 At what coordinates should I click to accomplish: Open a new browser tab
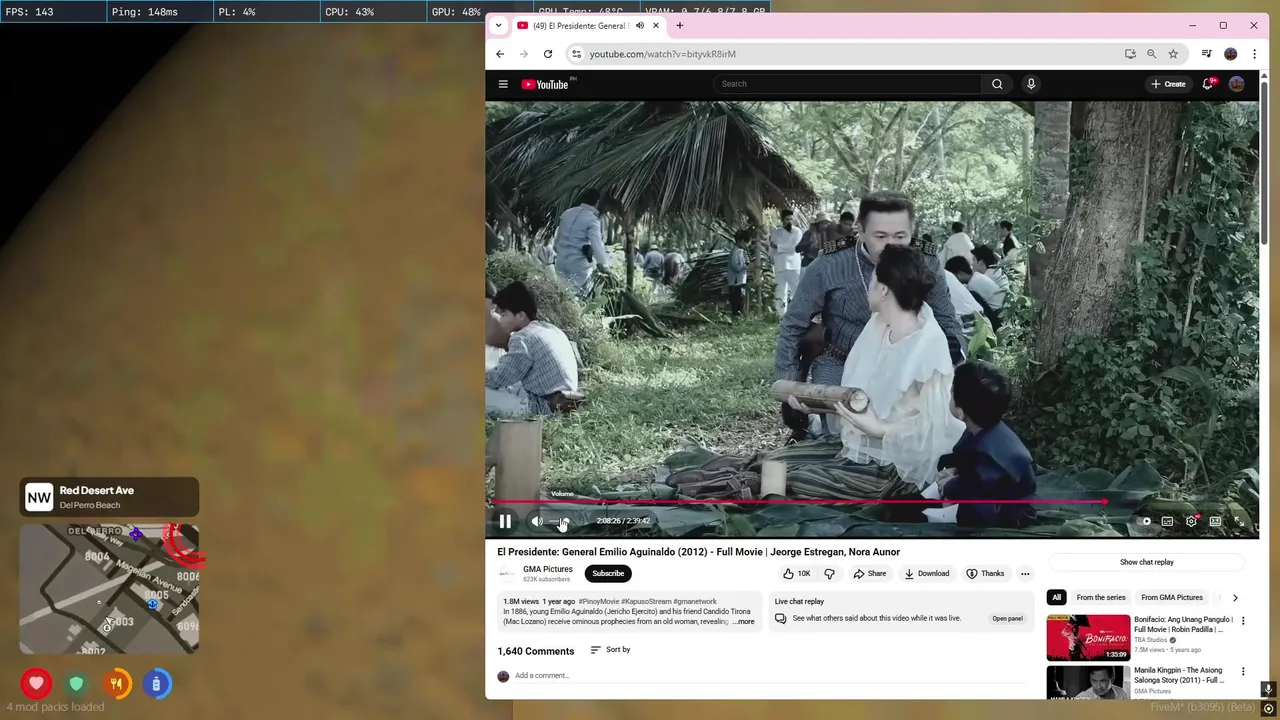[680, 25]
